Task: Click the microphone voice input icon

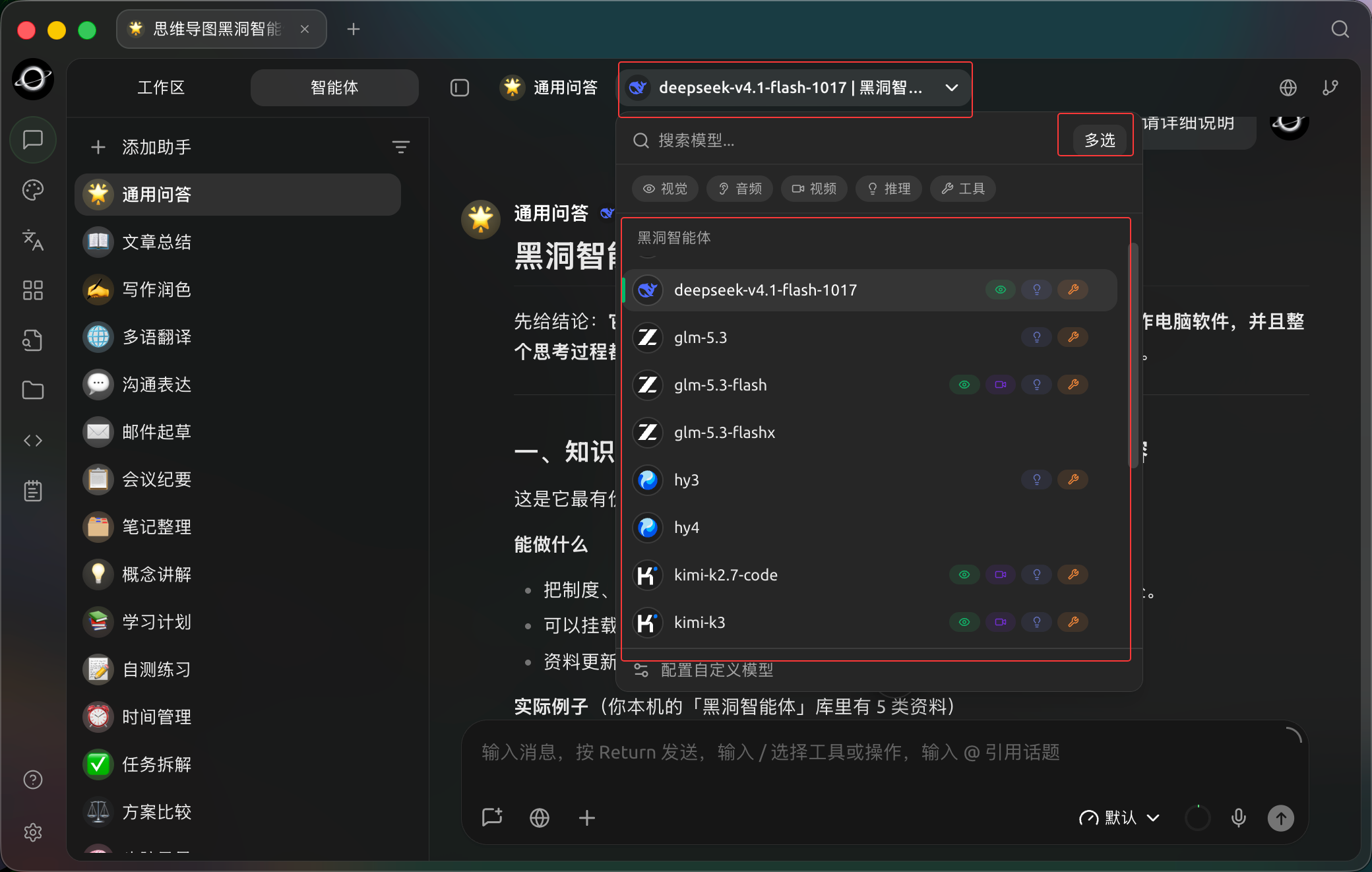Action: pyautogui.click(x=1239, y=818)
